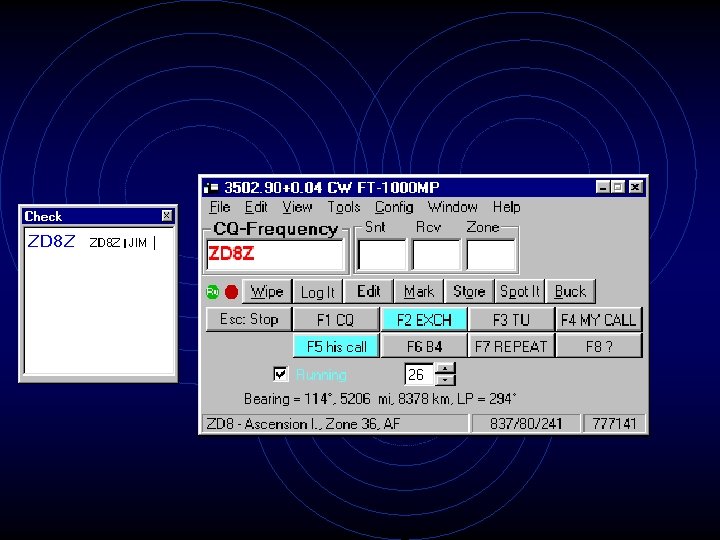Click the bold Edit button
Viewport: 720px width, 540px height.
click(x=368, y=292)
